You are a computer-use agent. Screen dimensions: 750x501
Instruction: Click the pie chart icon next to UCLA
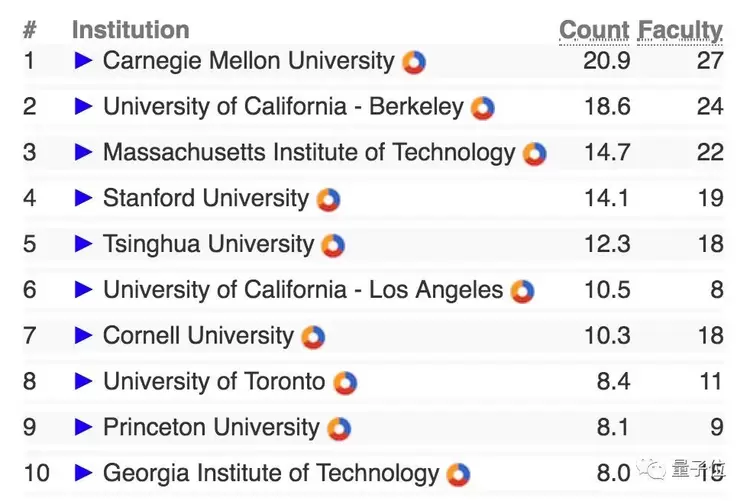[522, 291]
